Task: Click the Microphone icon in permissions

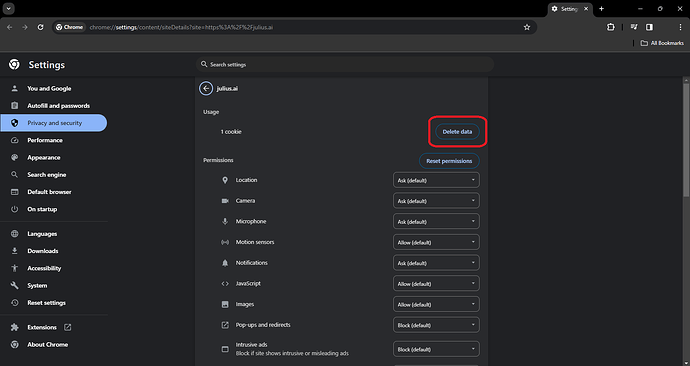Action: pyautogui.click(x=225, y=221)
